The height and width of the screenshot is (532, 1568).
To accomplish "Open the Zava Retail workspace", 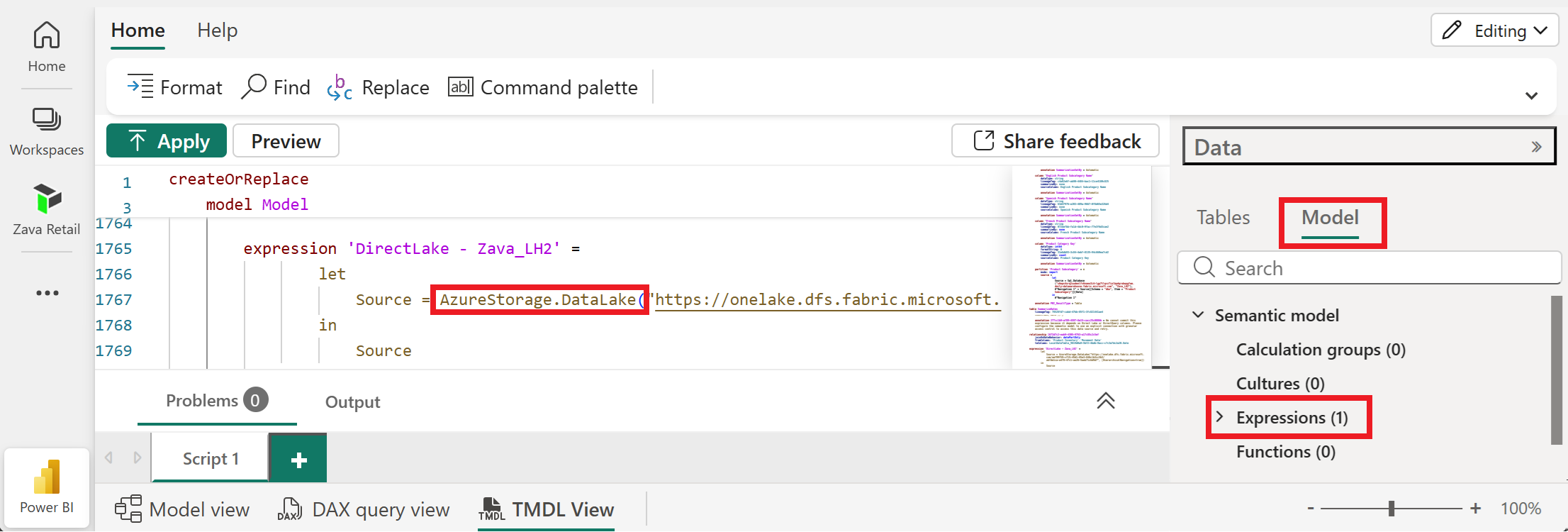I will pos(47,210).
